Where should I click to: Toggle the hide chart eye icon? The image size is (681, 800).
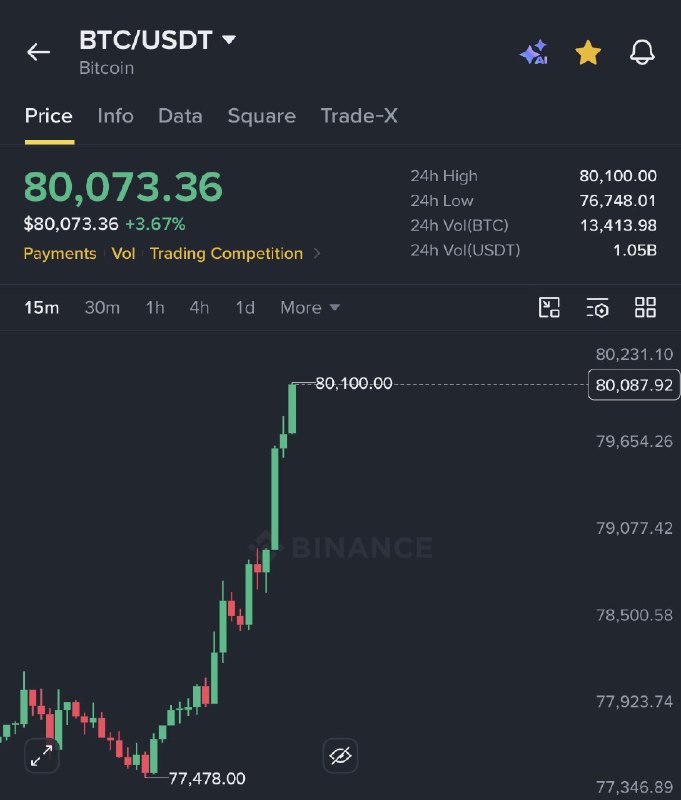tap(340, 756)
